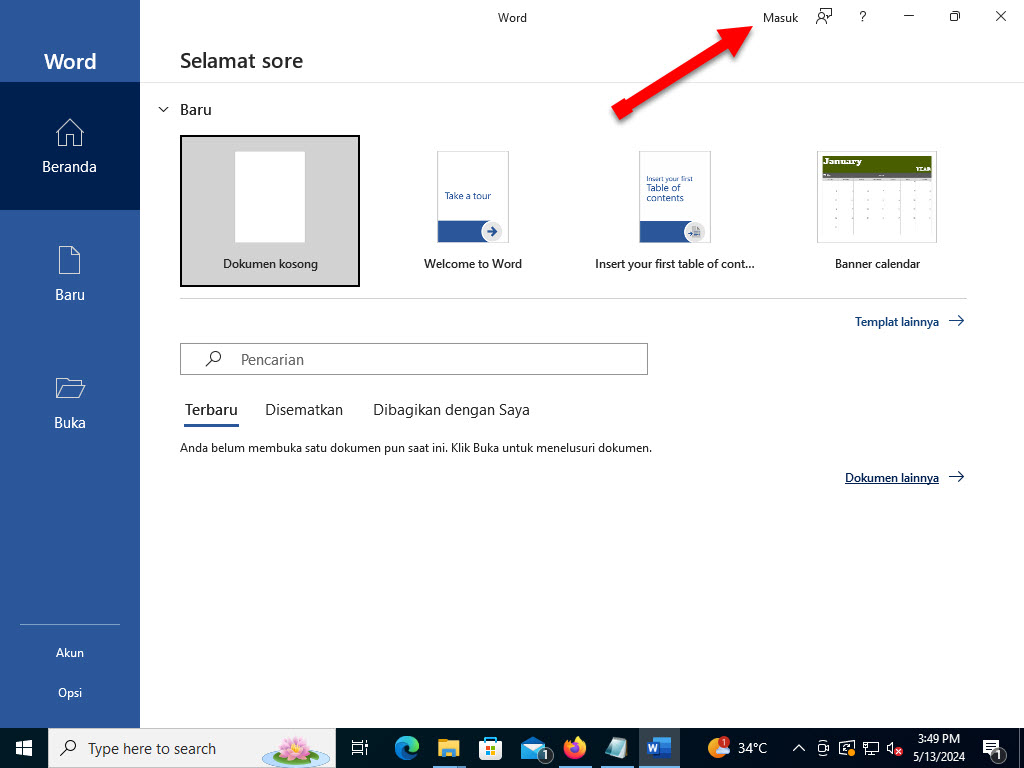This screenshot has height=768, width=1024.
Task: Expand hidden icons in the system tray
Action: 797,747
